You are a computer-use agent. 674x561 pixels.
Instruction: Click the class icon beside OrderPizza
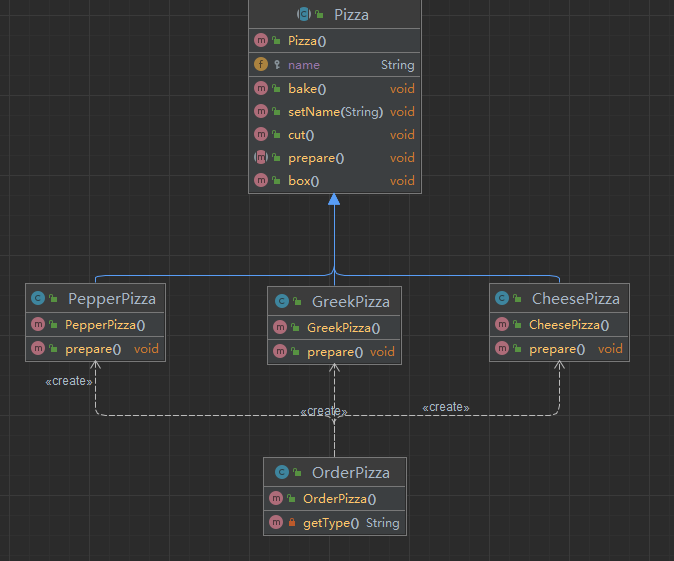pos(282,472)
